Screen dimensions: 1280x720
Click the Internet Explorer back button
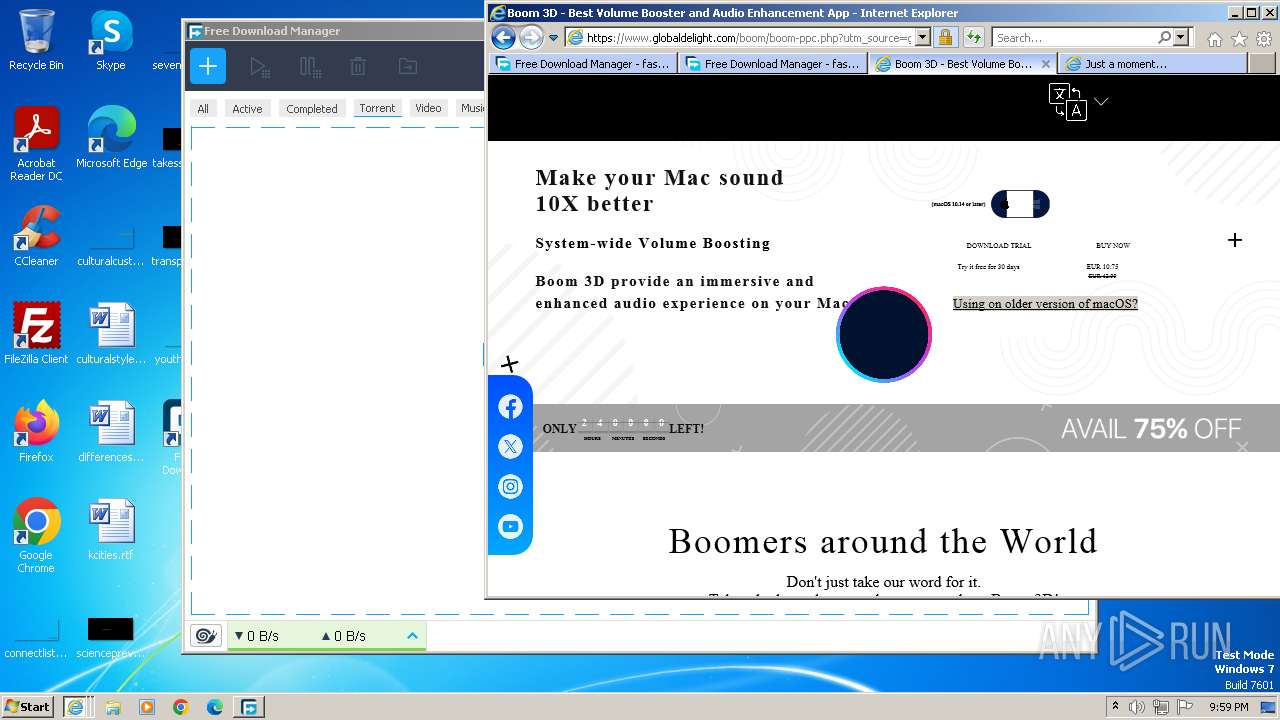click(x=503, y=38)
